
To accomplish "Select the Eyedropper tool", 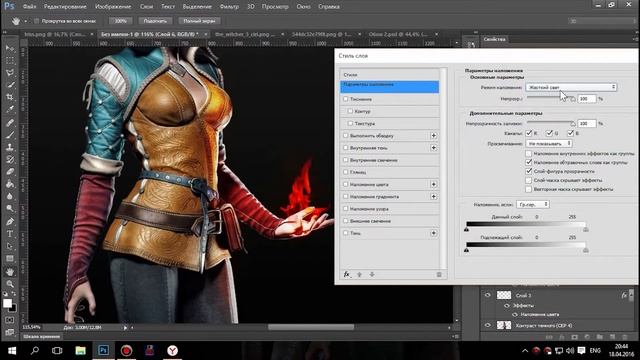I will 10,109.
